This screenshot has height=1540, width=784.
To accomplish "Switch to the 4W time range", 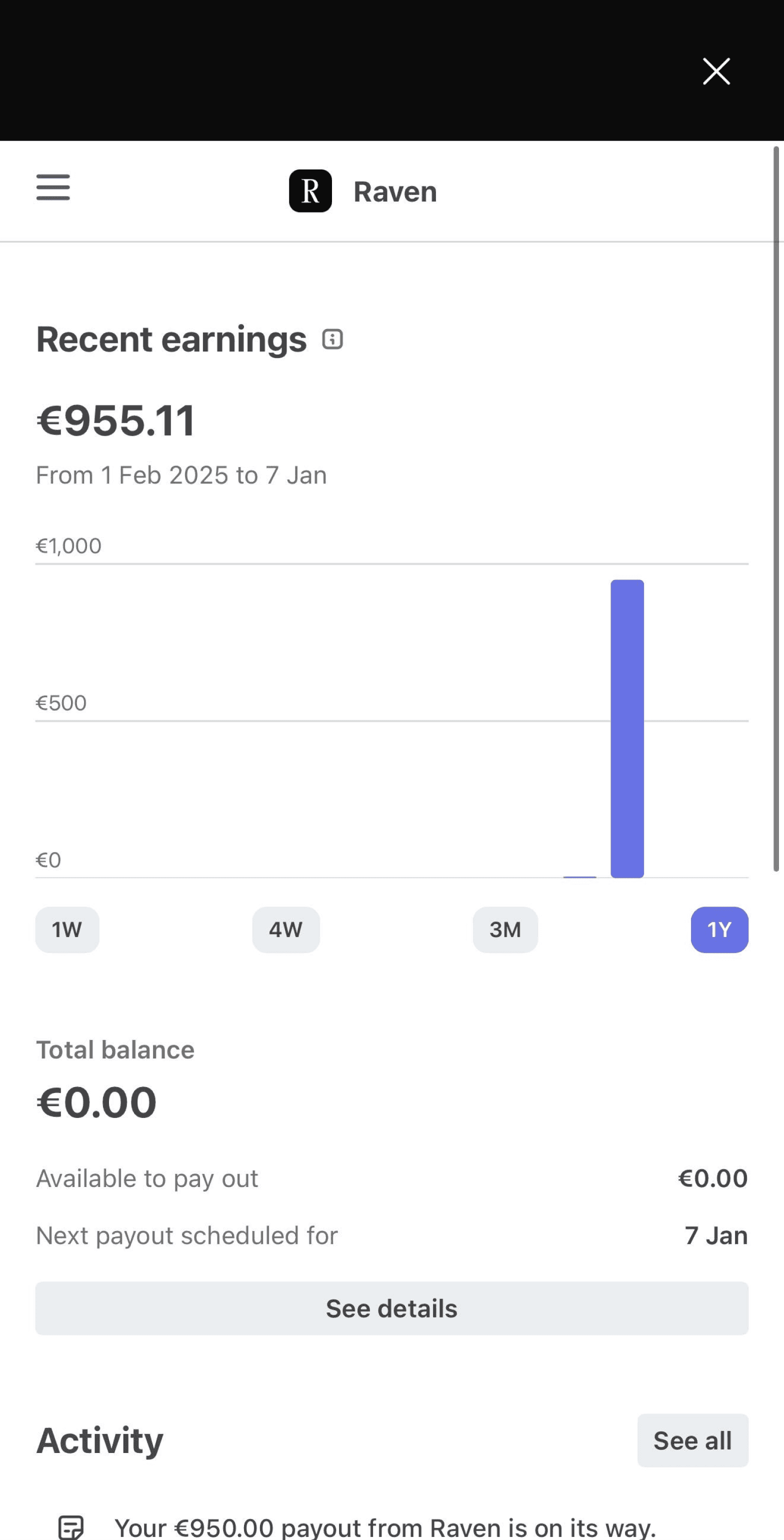I will [x=286, y=929].
